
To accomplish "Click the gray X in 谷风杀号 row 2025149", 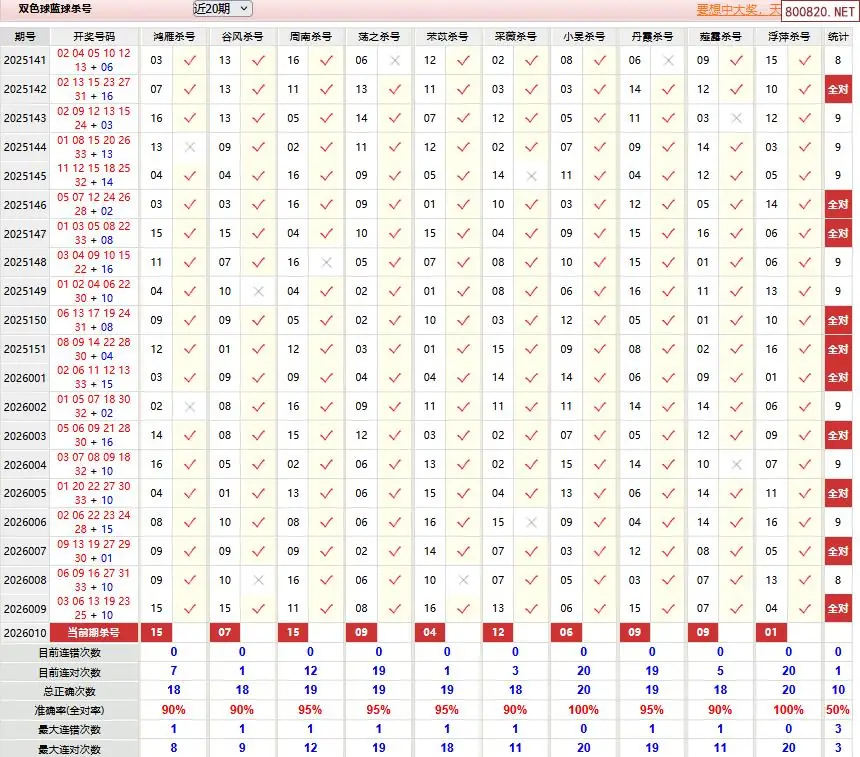I will tap(258, 291).
